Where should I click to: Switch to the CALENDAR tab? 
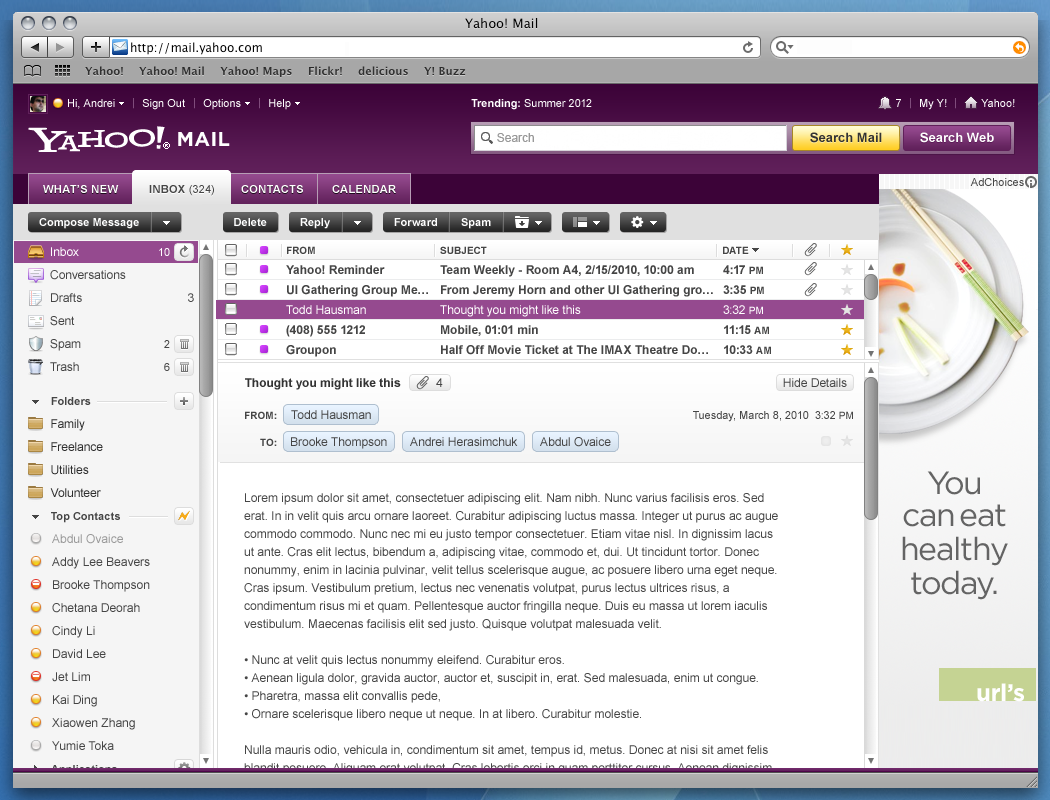click(364, 189)
